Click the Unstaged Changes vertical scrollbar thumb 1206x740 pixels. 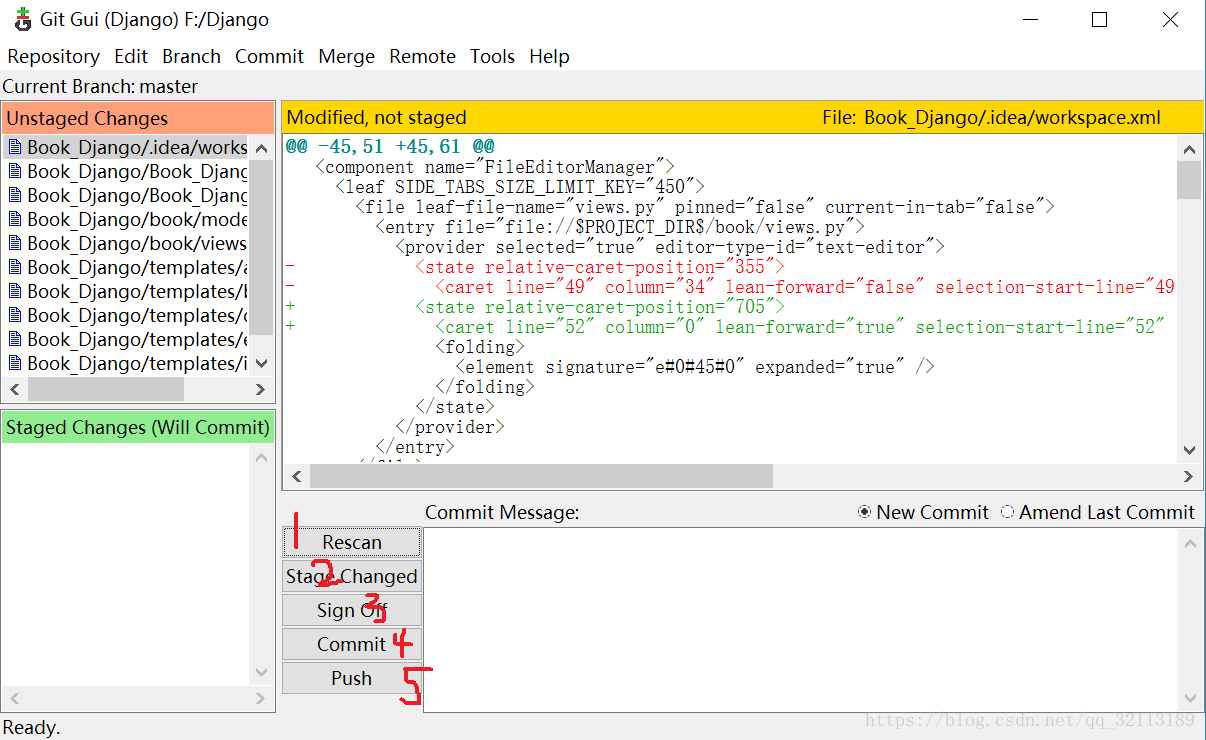[261, 247]
